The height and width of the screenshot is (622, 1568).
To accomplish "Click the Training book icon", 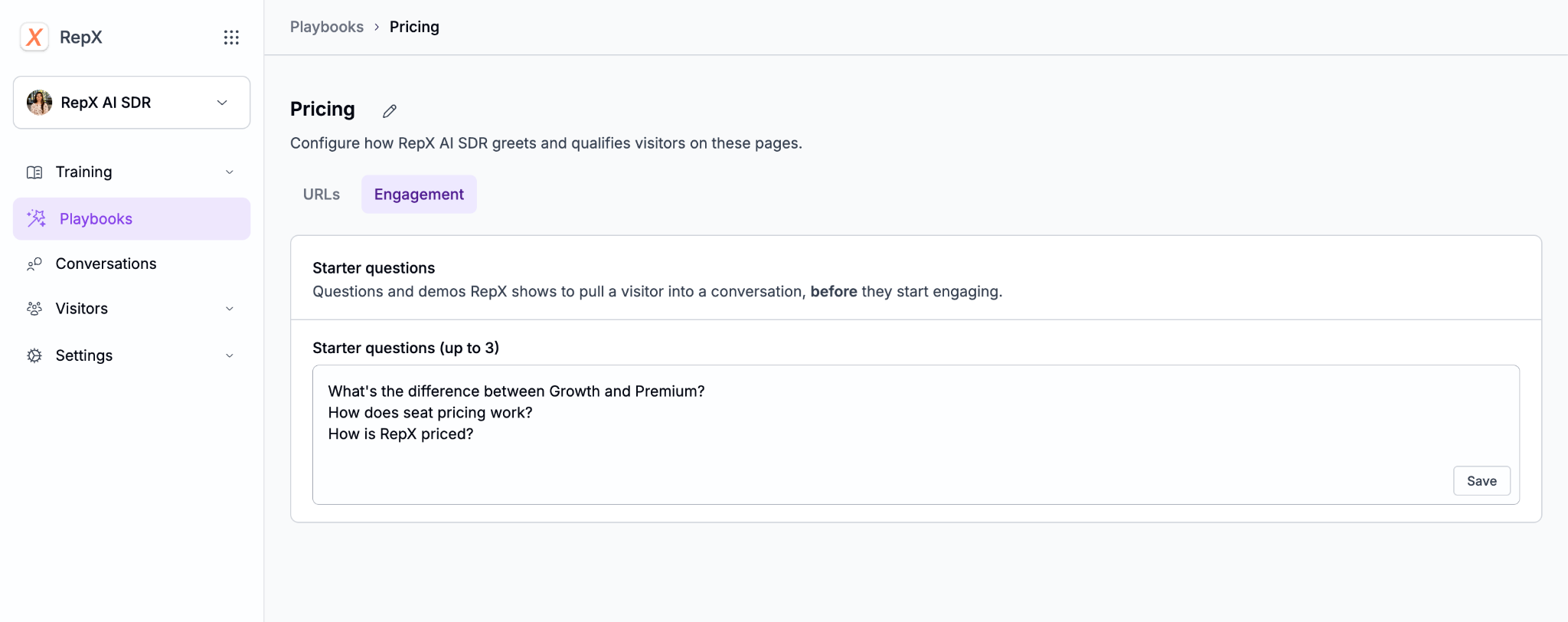I will [34, 172].
